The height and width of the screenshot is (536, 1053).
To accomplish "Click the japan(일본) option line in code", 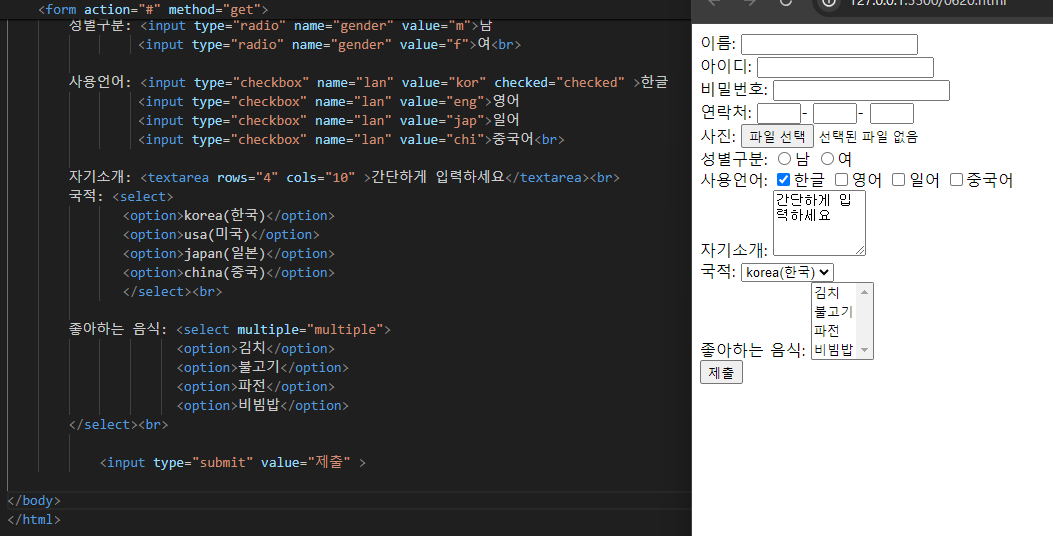I will pyautogui.click(x=228, y=253).
